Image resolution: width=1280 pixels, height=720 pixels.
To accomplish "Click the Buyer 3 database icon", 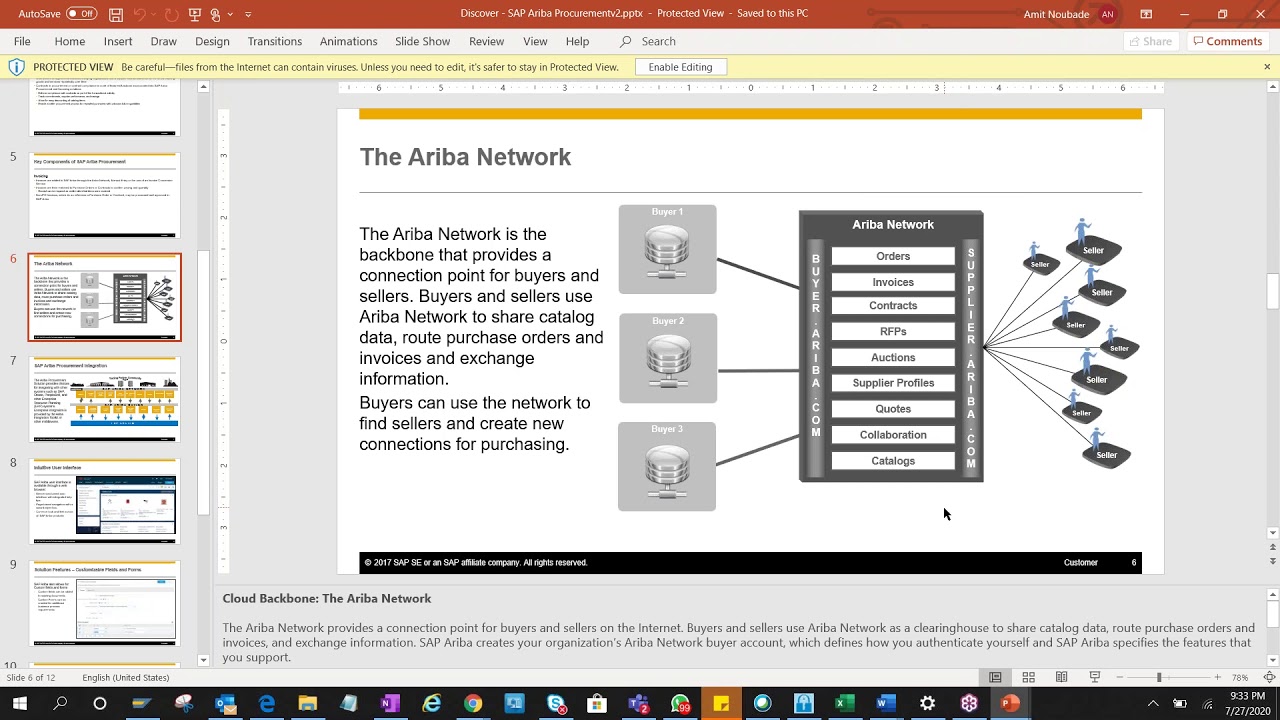I will 667,472.
